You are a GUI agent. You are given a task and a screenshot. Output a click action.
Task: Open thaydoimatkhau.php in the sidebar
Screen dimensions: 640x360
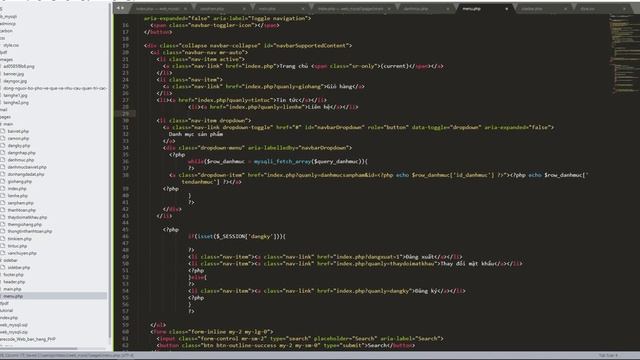point(27,217)
